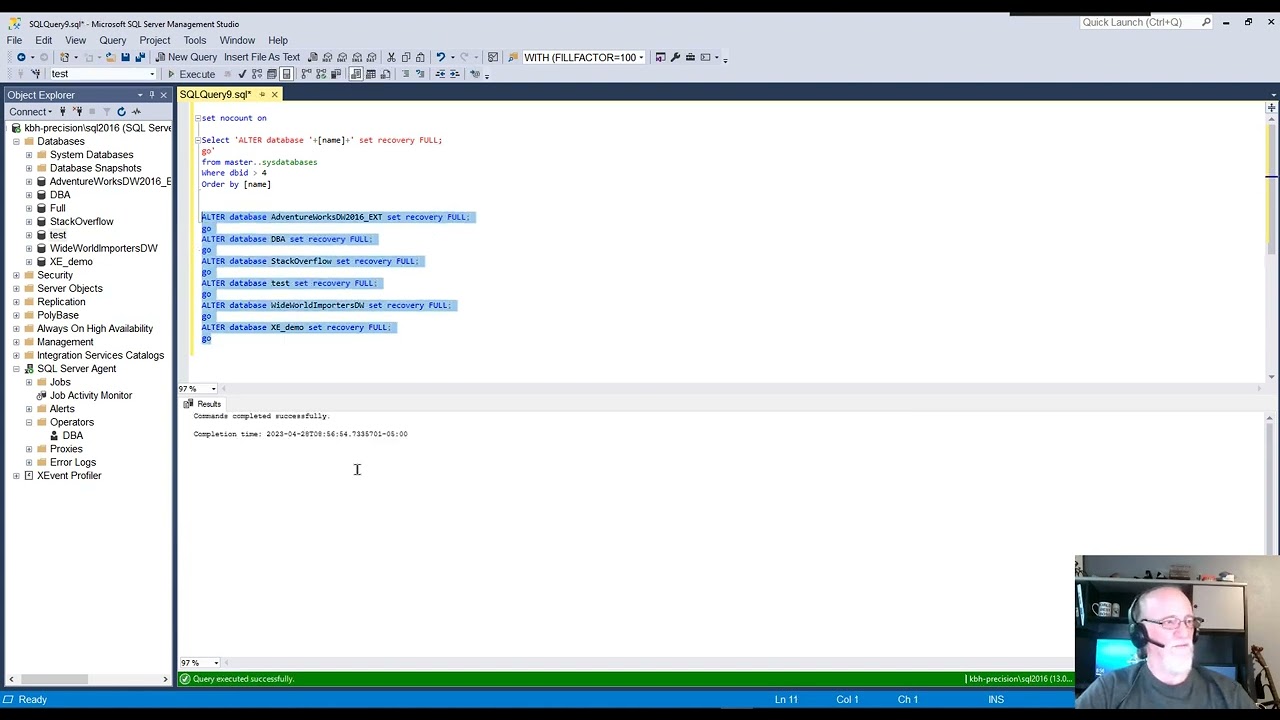Select the Always On High Availability folder
This screenshot has height=720, width=1280.
(95, 329)
